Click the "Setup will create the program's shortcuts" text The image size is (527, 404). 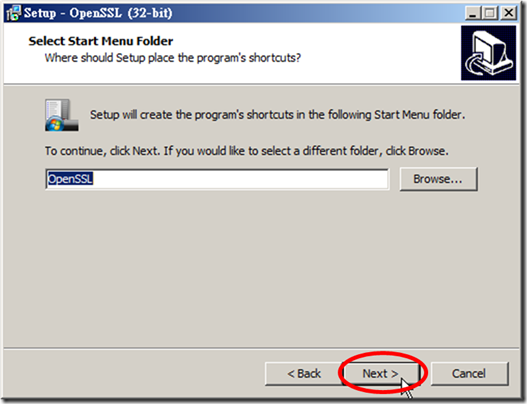point(277,115)
